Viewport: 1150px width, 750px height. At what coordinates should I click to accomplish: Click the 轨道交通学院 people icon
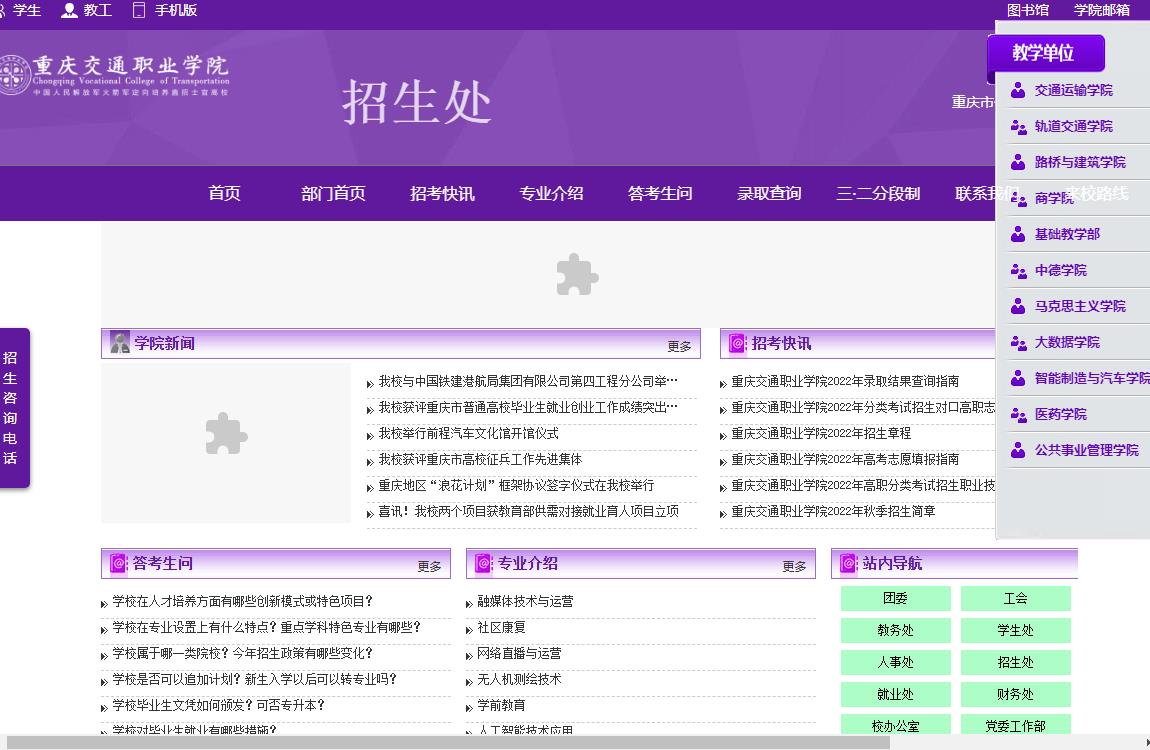pos(1018,126)
